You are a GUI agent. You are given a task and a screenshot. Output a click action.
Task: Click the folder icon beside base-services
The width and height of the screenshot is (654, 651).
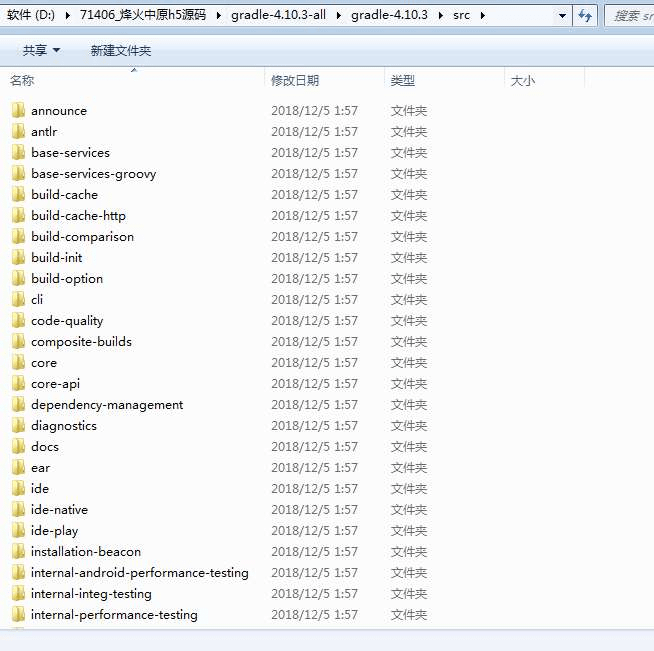coord(18,153)
